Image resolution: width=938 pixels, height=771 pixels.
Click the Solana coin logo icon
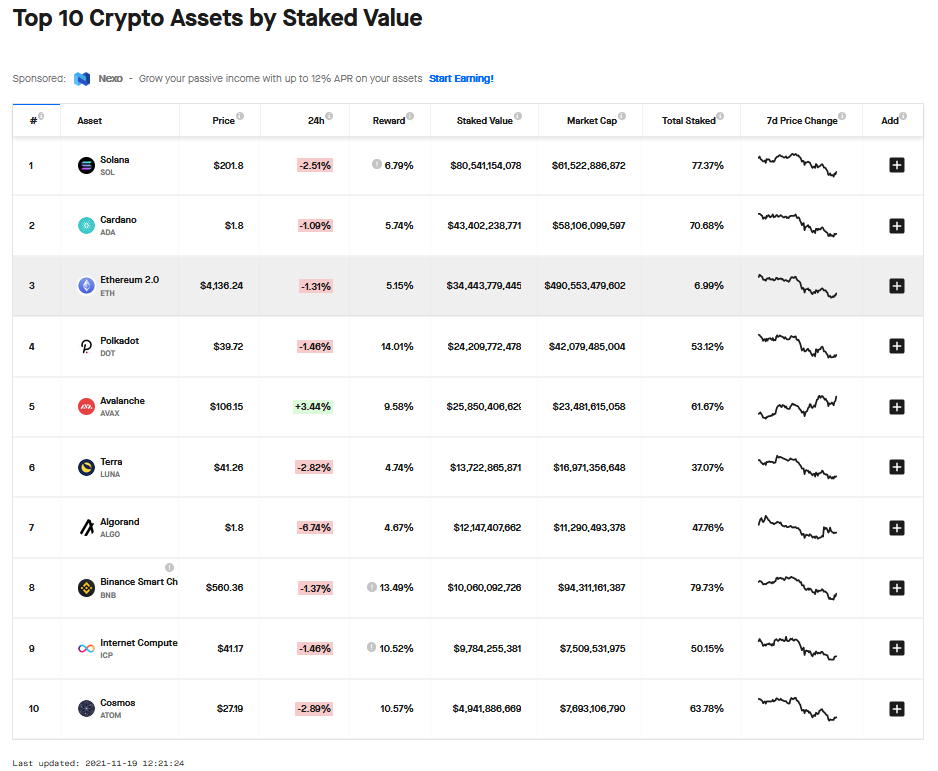click(86, 165)
